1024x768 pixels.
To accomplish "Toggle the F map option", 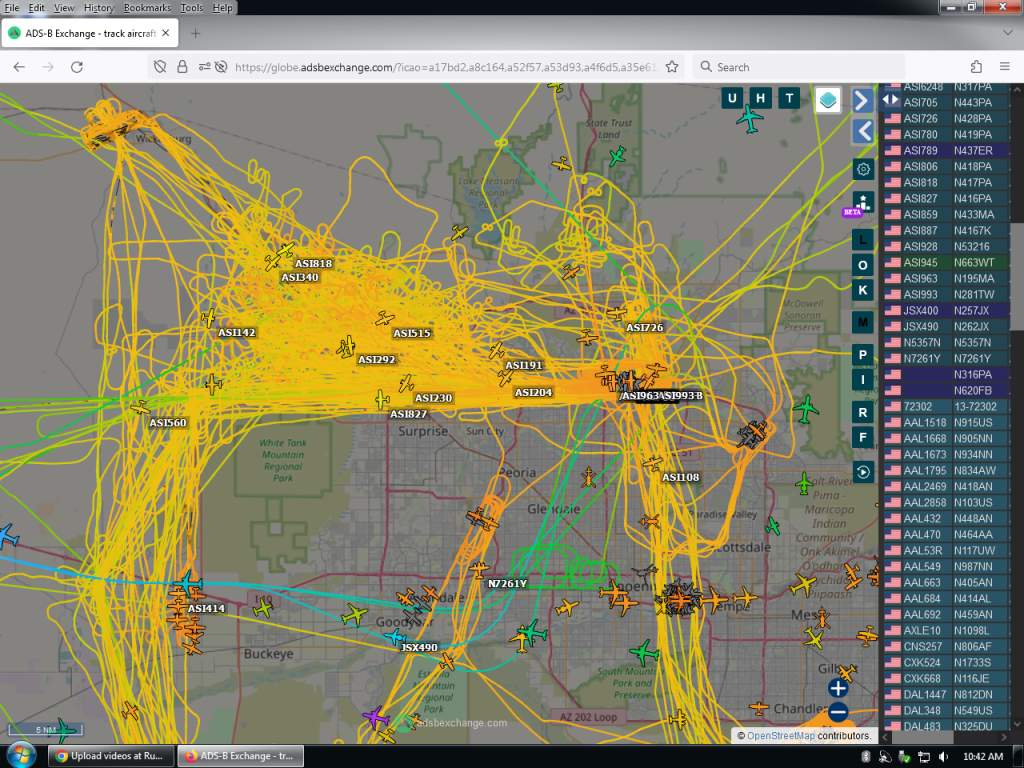I will coord(863,438).
